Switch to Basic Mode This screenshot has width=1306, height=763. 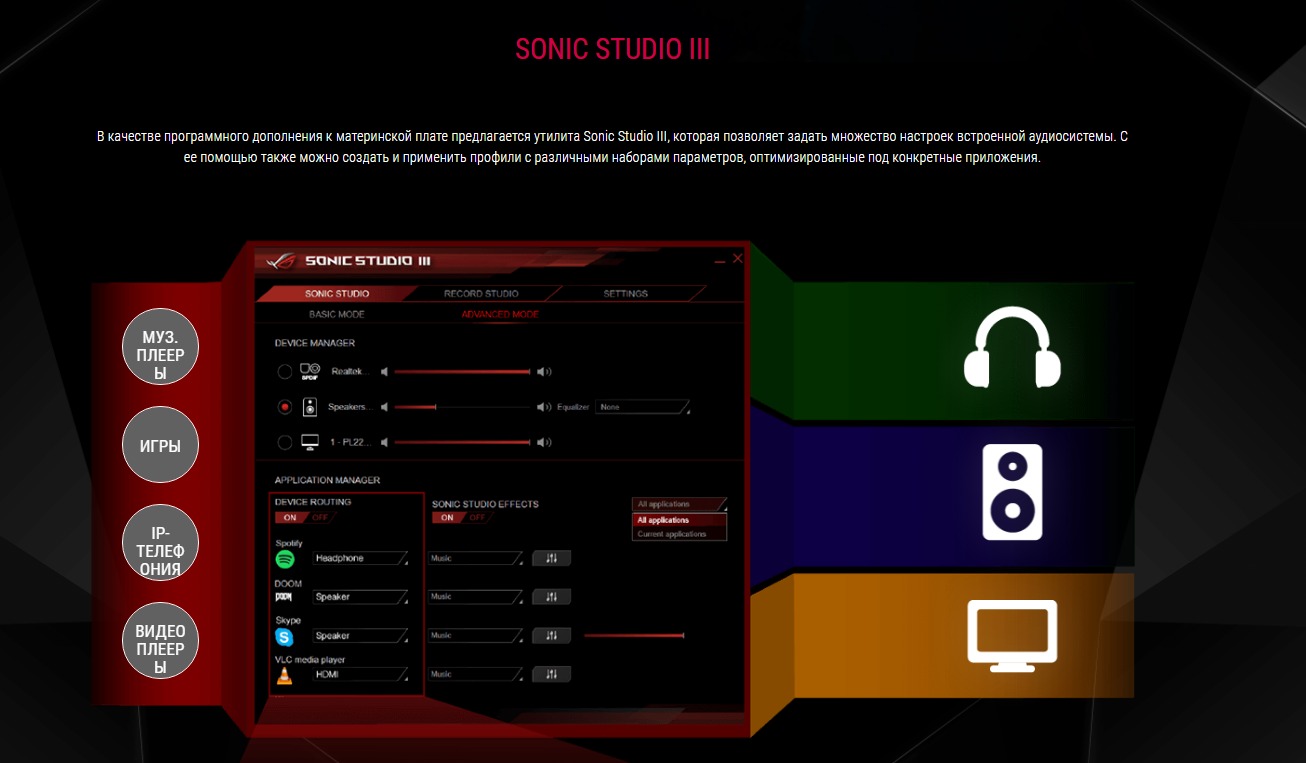point(337,315)
